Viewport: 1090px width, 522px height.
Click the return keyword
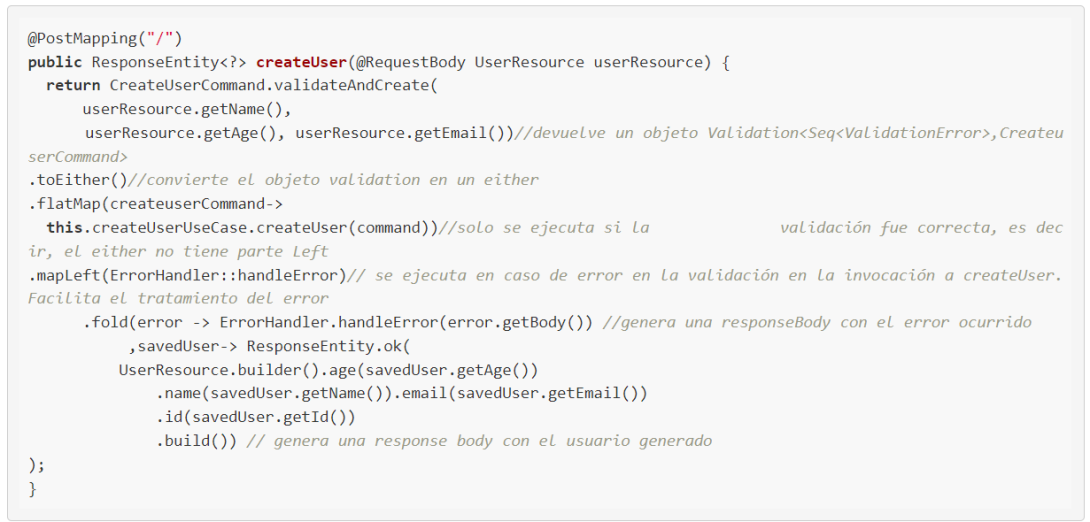[x=73, y=86]
